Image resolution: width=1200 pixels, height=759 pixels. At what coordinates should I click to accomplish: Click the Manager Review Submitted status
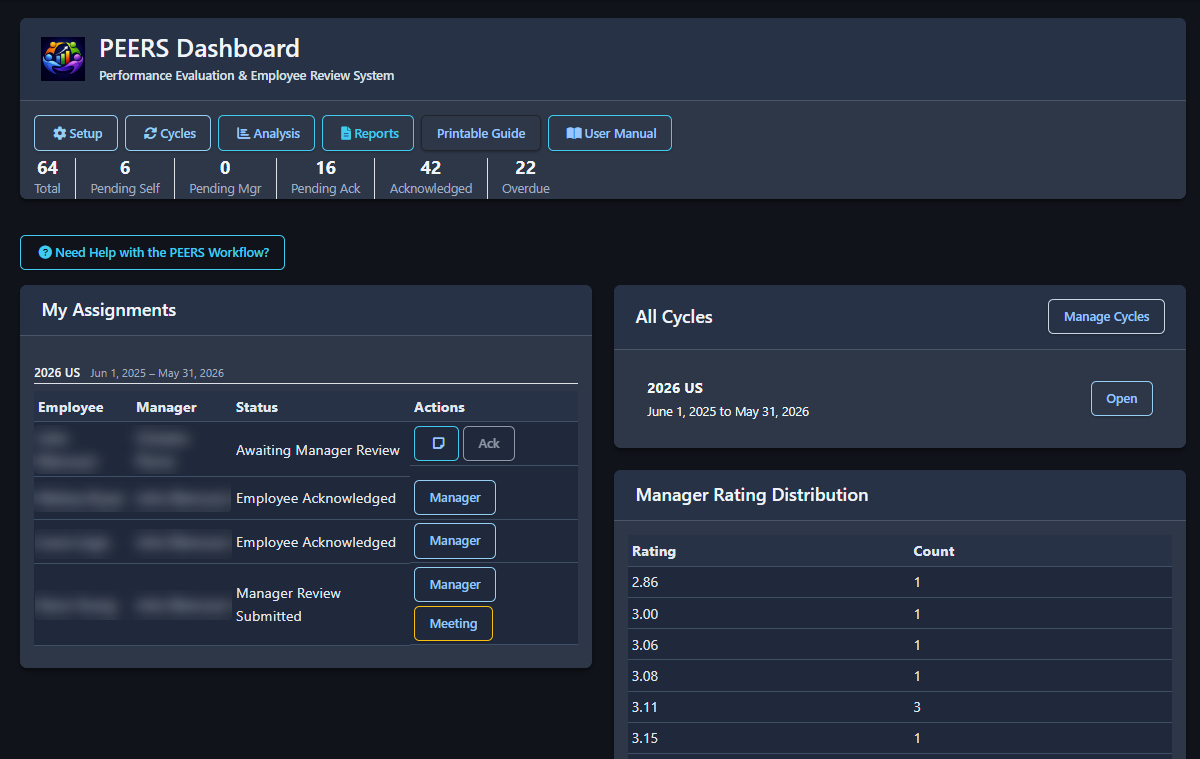[x=288, y=604]
